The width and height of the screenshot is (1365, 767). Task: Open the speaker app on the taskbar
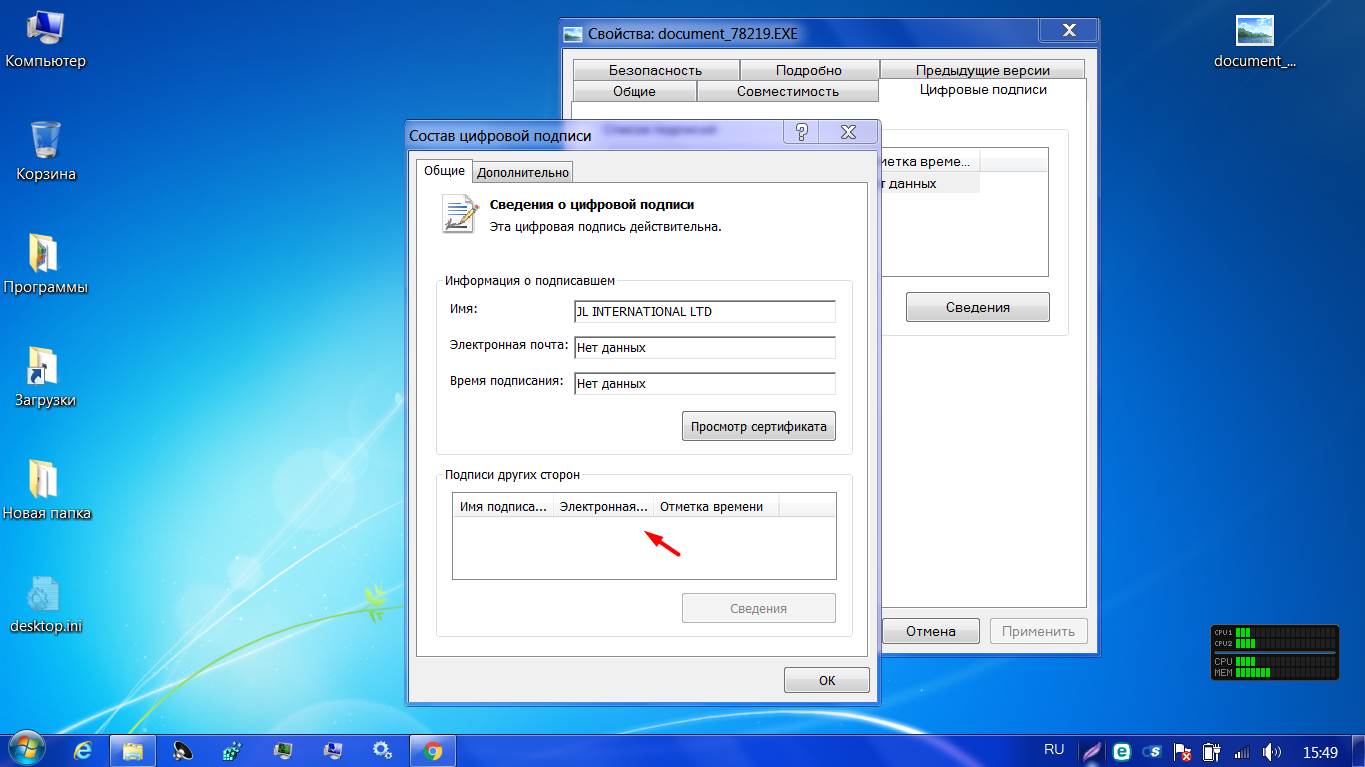pyautogui.click(x=182, y=749)
